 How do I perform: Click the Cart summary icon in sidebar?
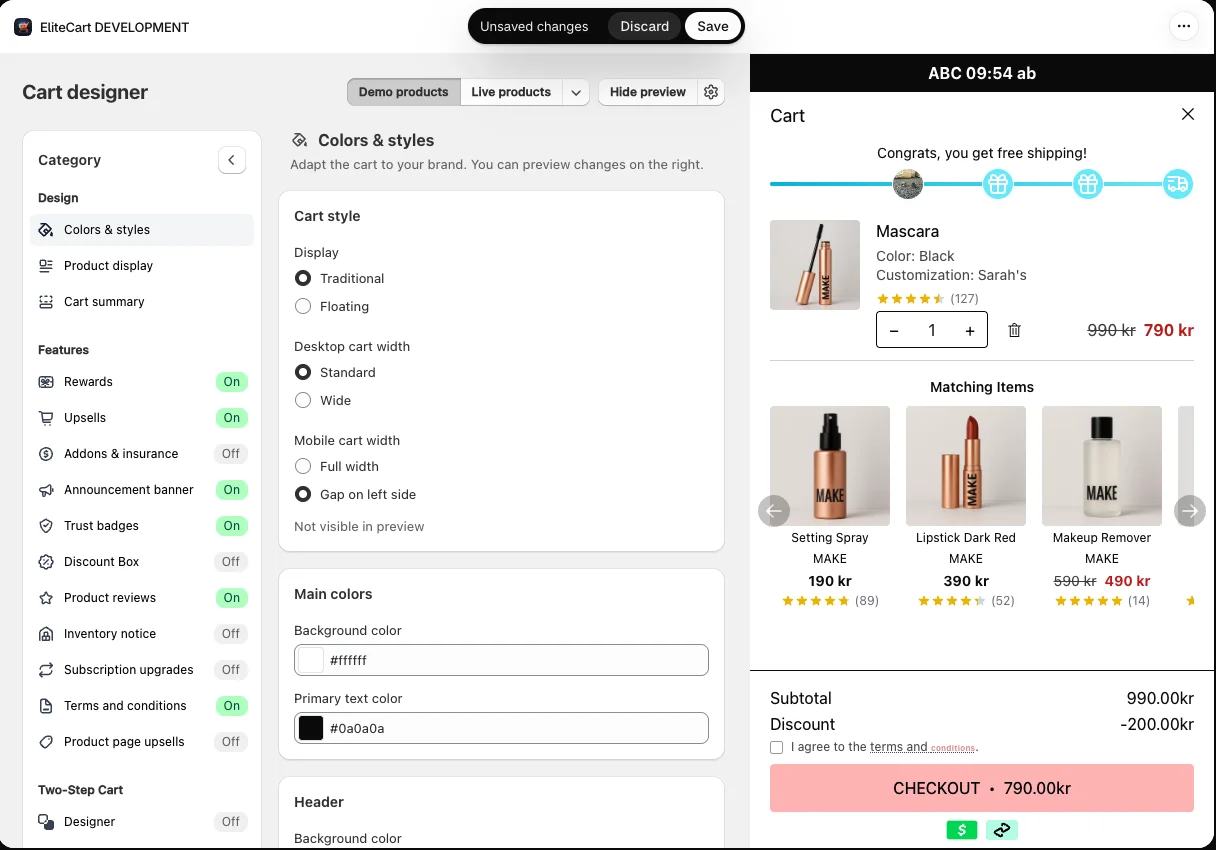pyautogui.click(x=46, y=302)
